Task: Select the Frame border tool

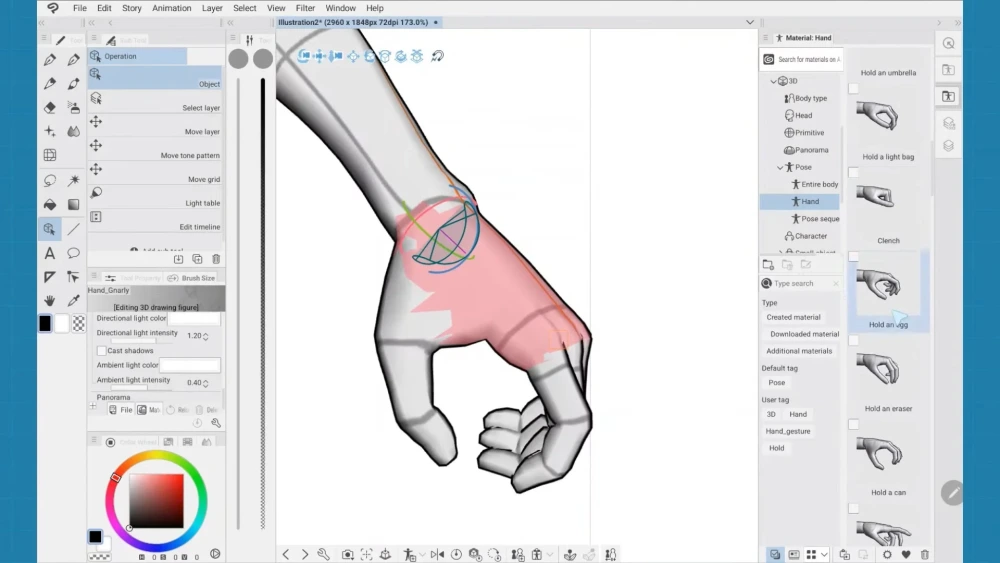Action: [x=50, y=277]
